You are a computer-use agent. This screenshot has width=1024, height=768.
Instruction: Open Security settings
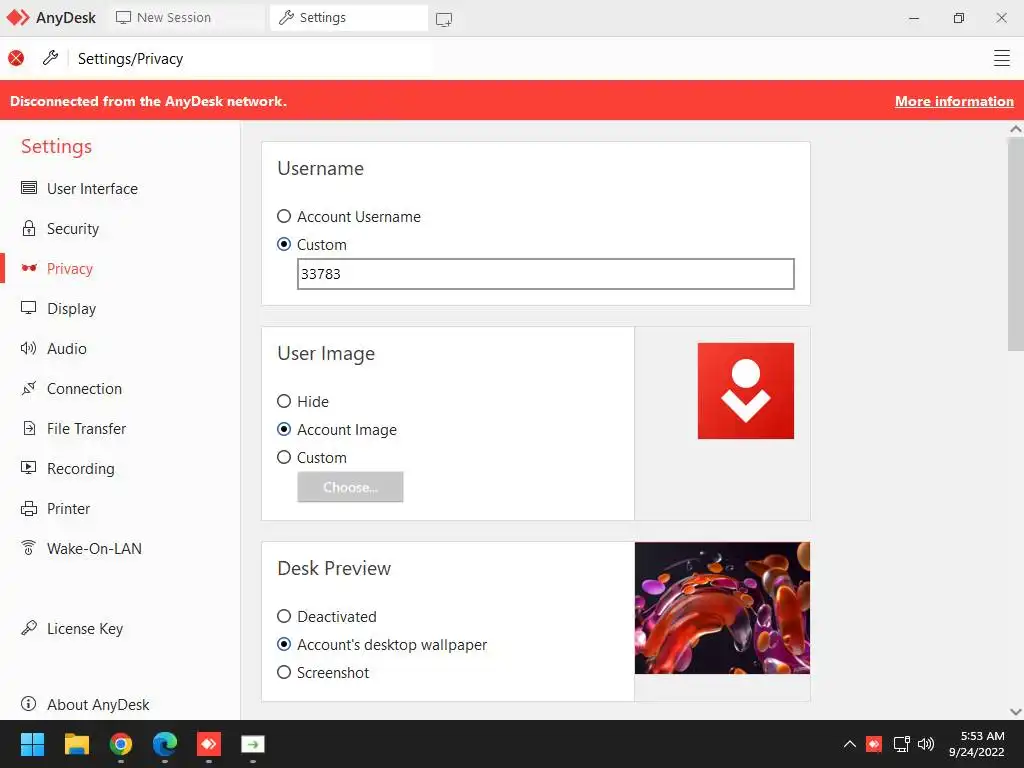[72, 229]
